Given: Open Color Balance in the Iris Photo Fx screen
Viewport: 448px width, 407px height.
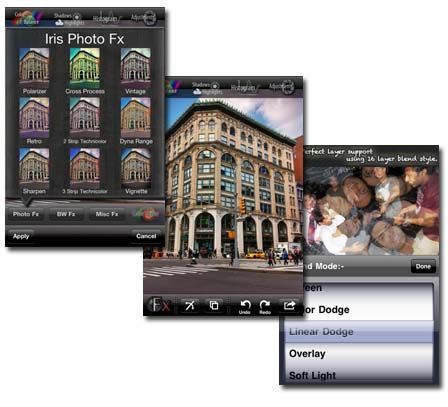Looking at the screenshot, I should [x=27, y=18].
